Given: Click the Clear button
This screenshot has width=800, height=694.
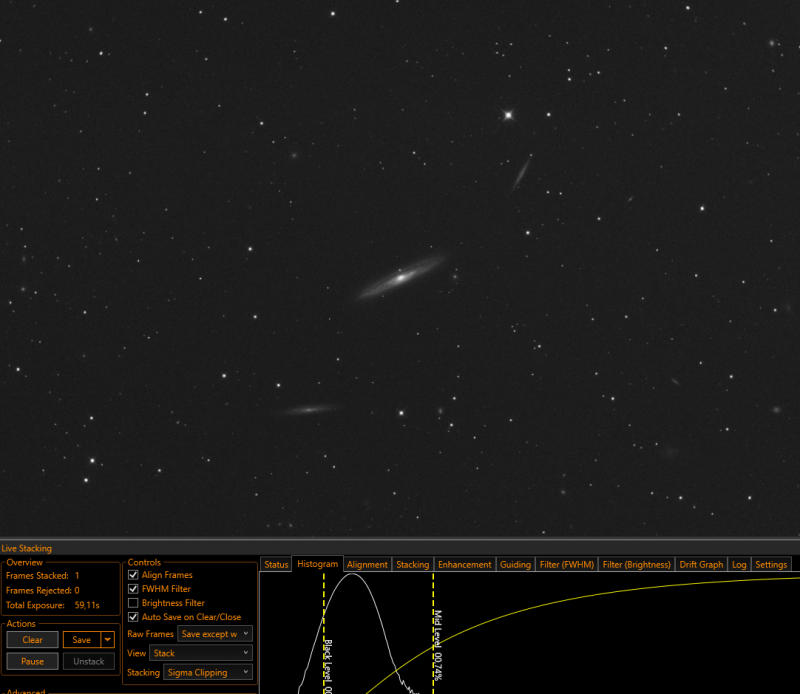Looking at the screenshot, I should pos(33,640).
